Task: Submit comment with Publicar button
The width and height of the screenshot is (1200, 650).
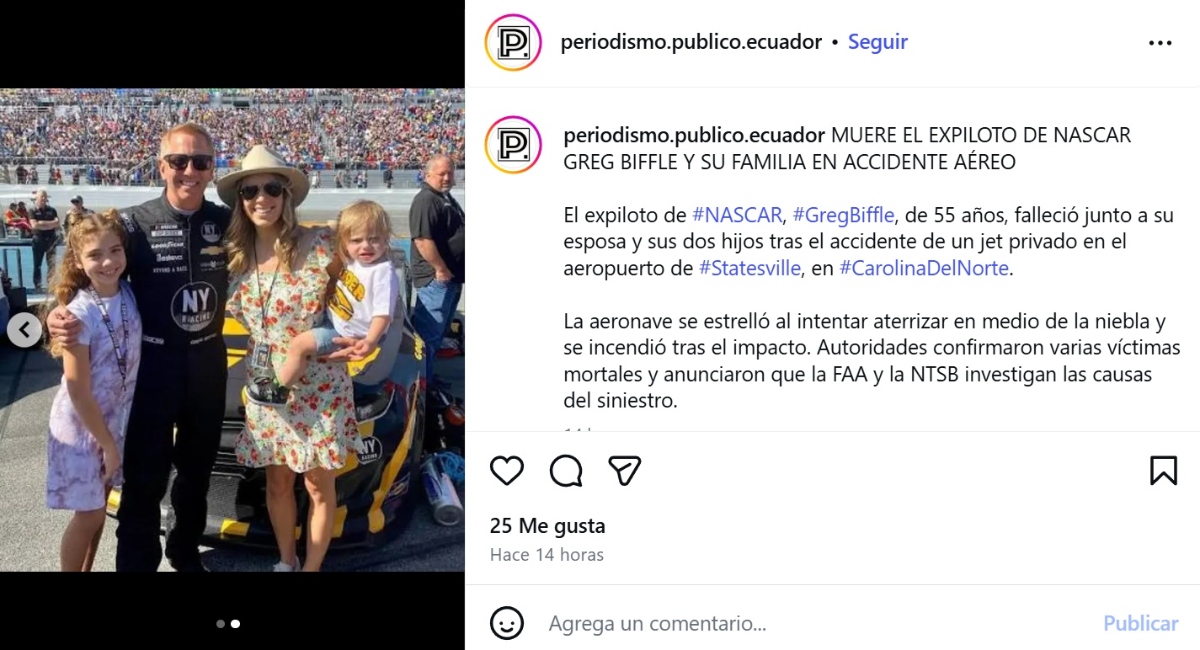Action: (x=1141, y=623)
